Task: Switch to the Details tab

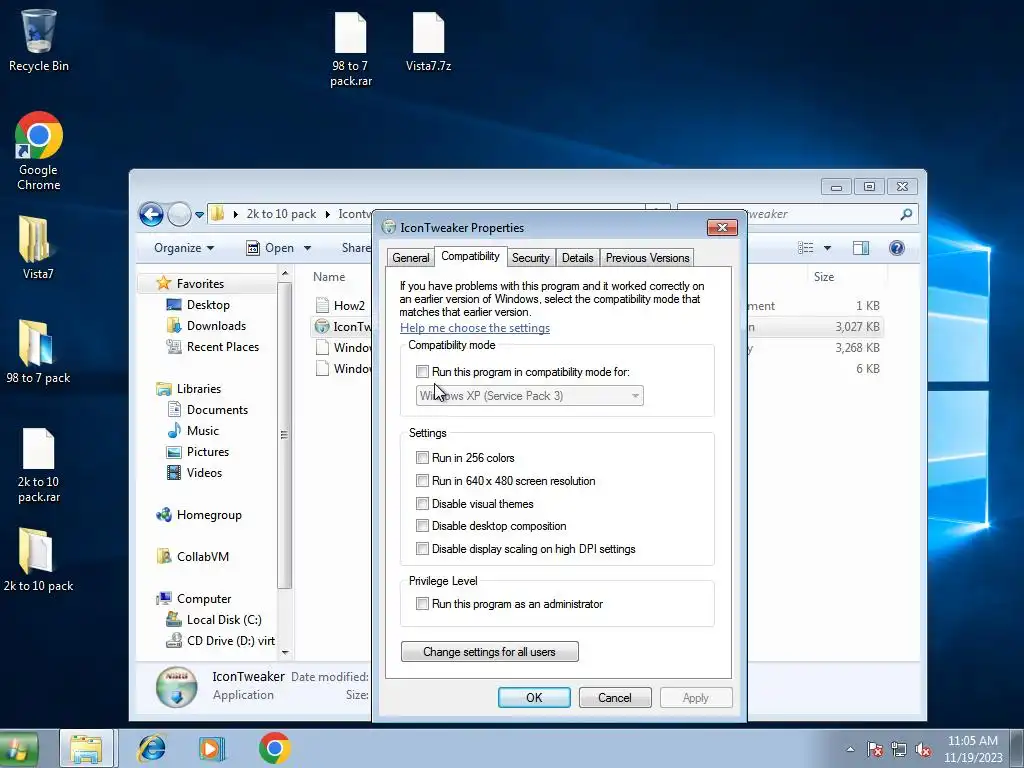Action: tap(578, 258)
